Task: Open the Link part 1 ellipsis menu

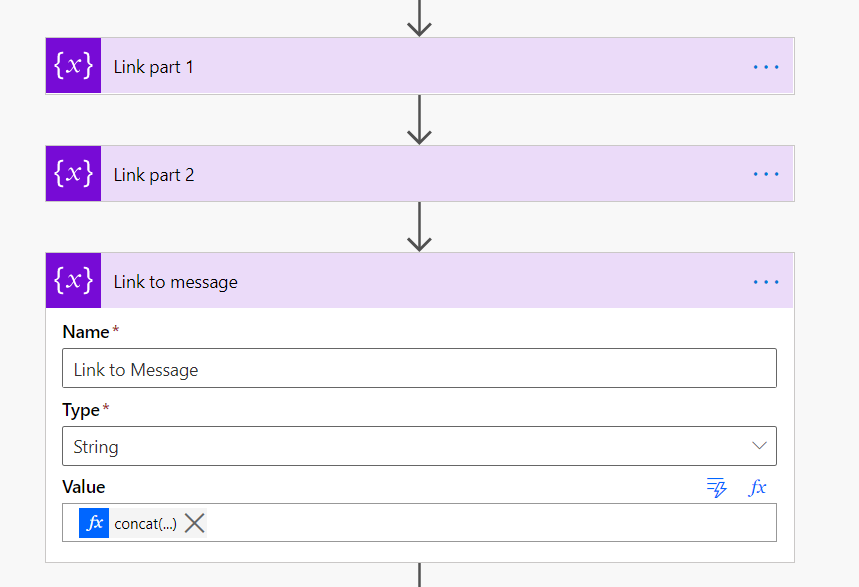Action: pyautogui.click(x=765, y=67)
